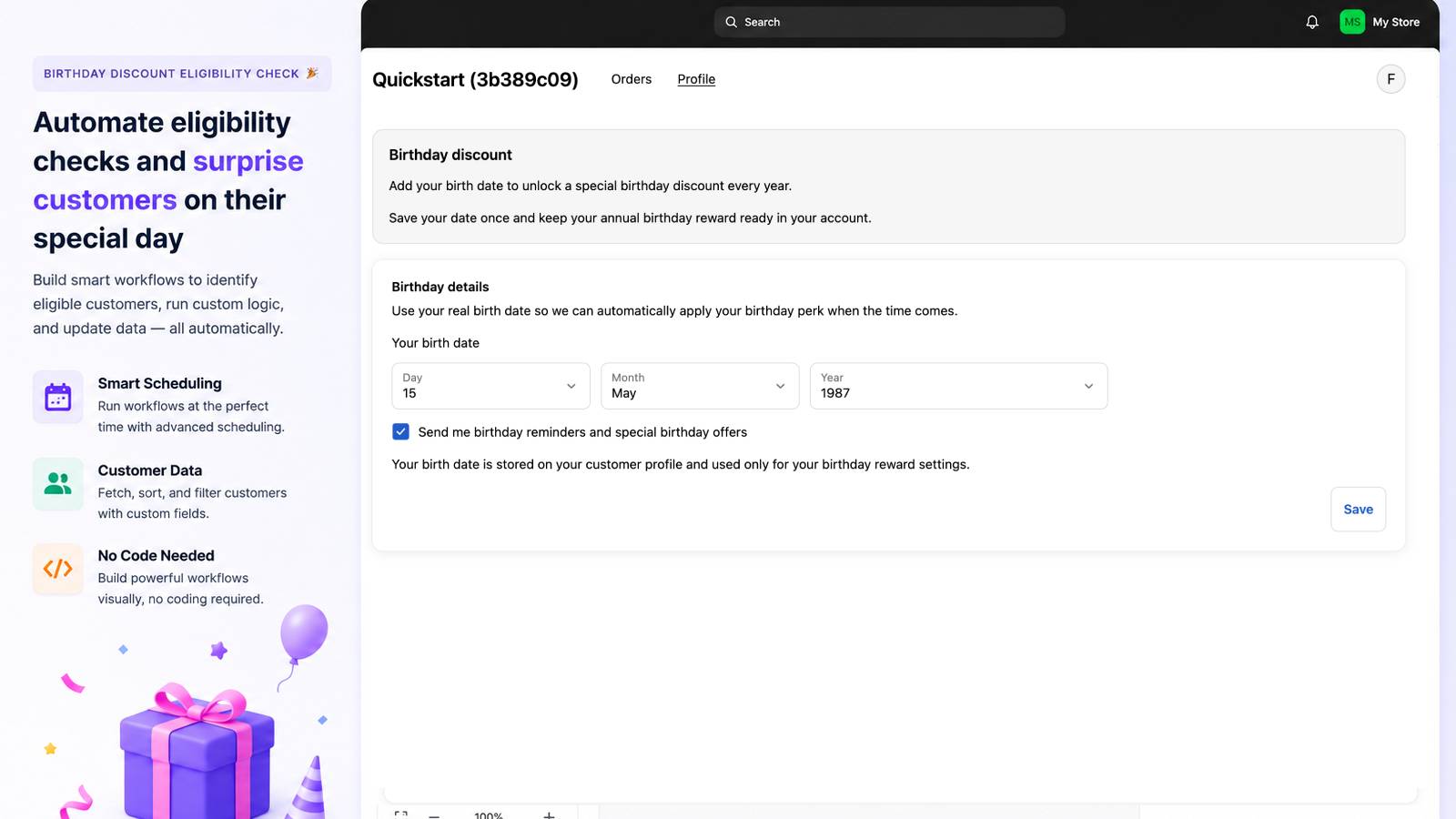Save the birthday details
The width and height of the screenshot is (1456, 819).
[1358, 510]
